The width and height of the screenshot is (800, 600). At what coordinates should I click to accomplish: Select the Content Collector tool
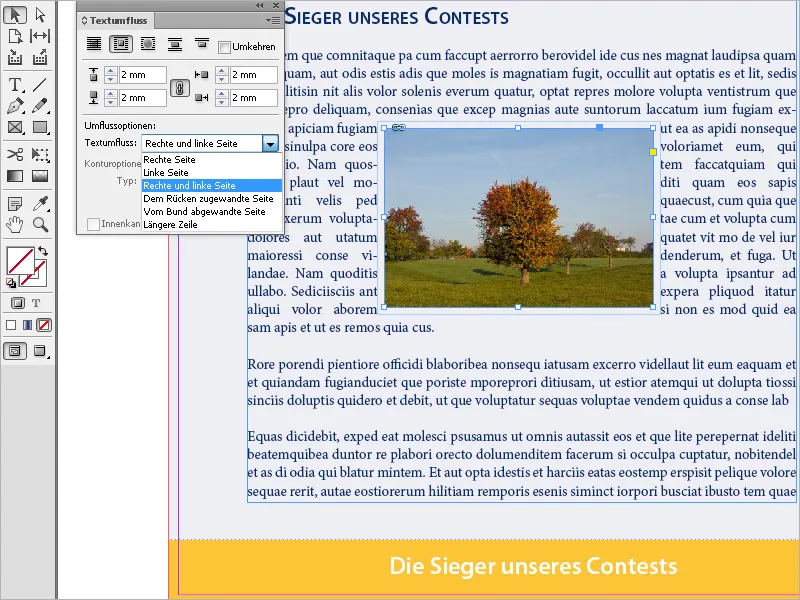(15, 58)
